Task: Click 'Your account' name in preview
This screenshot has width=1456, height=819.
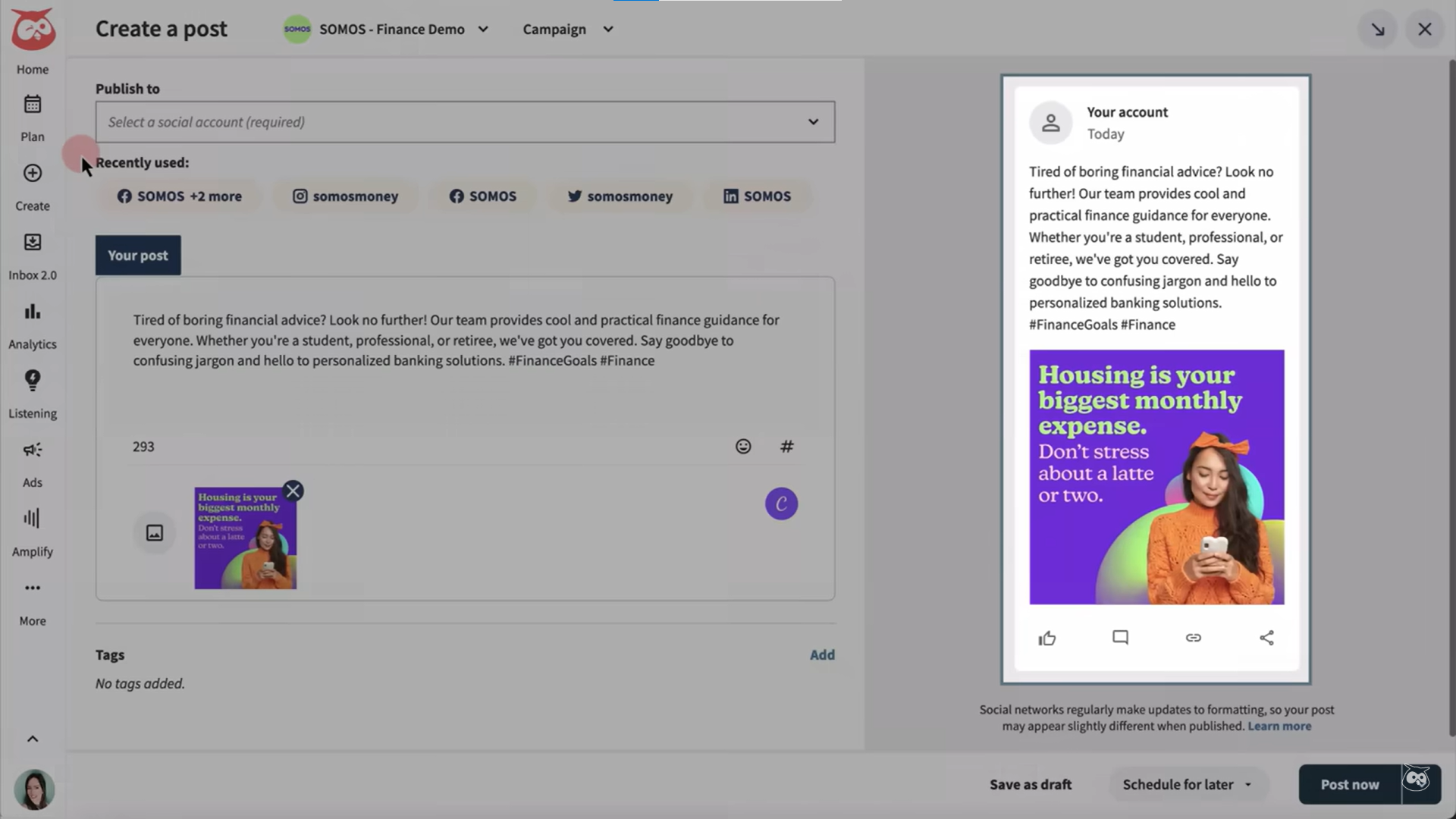Action: [x=1127, y=112]
